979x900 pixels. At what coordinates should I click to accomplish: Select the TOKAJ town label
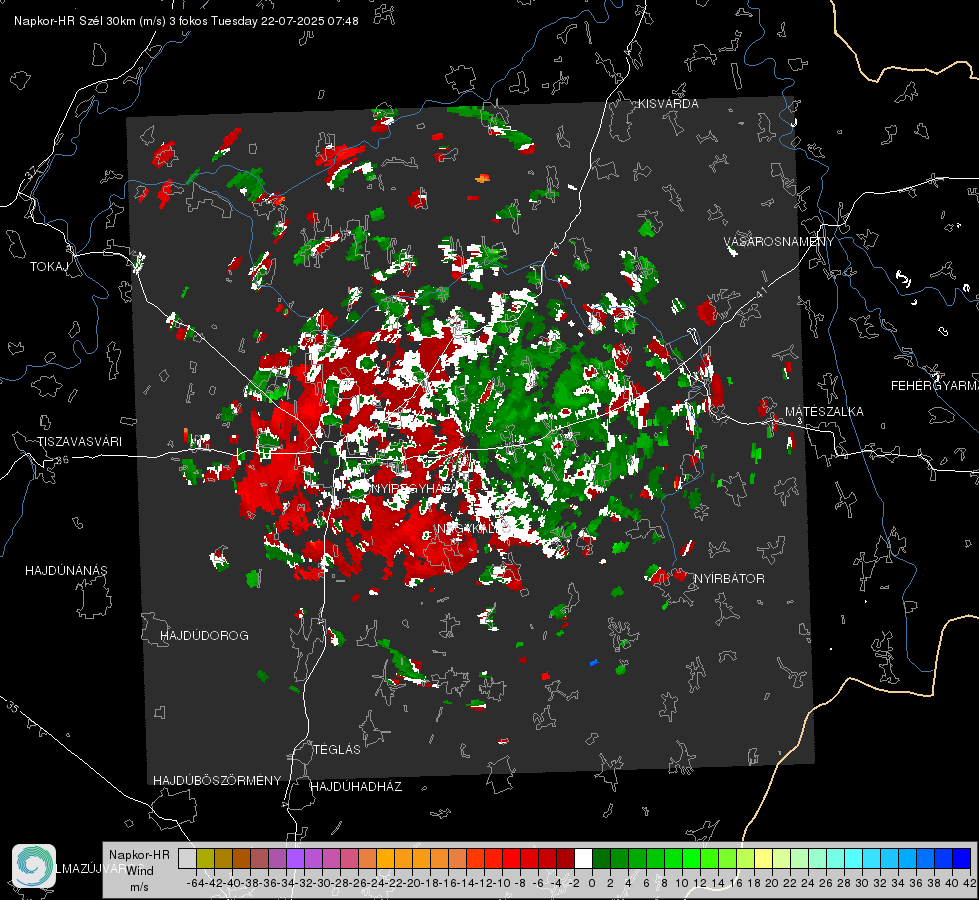click(x=49, y=267)
